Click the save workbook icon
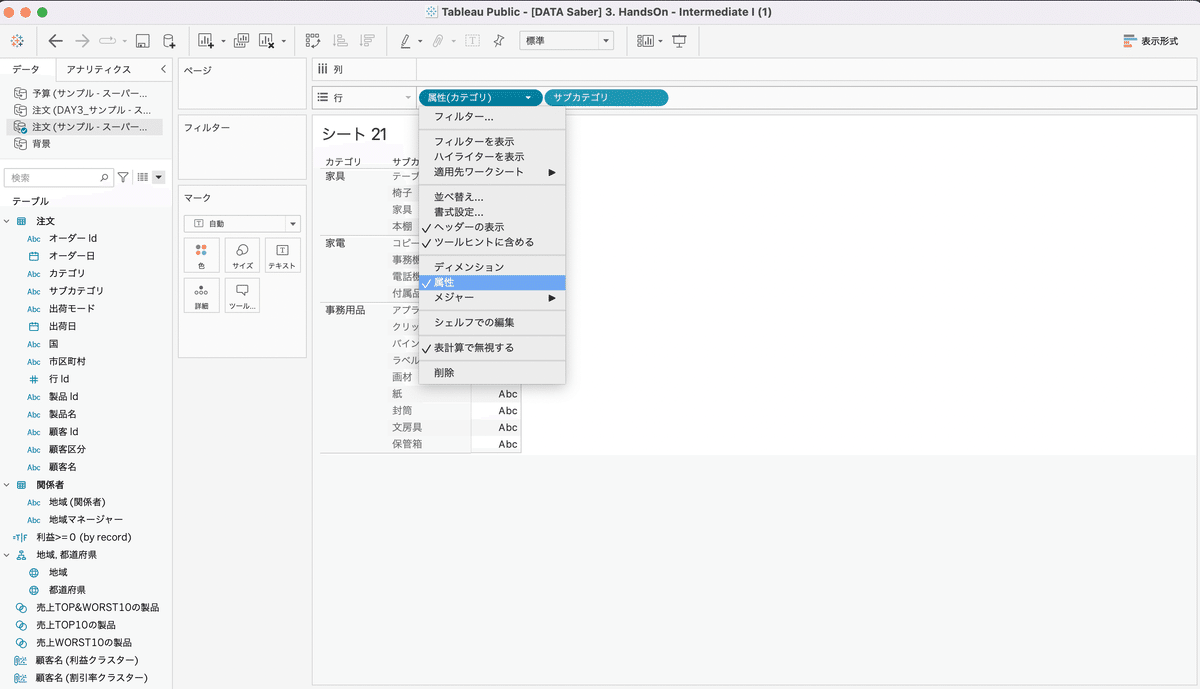The height and width of the screenshot is (689, 1200). pos(143,41)
